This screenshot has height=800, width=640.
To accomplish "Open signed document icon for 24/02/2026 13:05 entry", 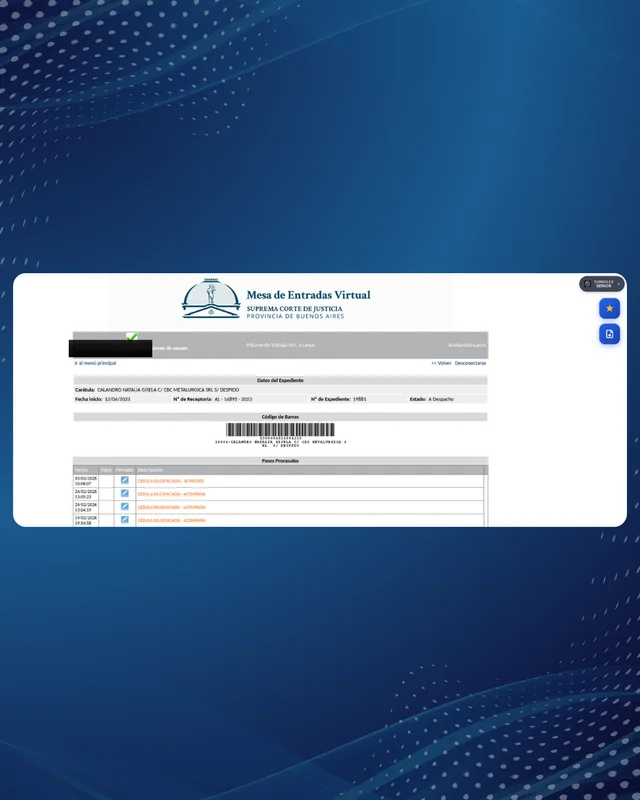I will (125, 493).
